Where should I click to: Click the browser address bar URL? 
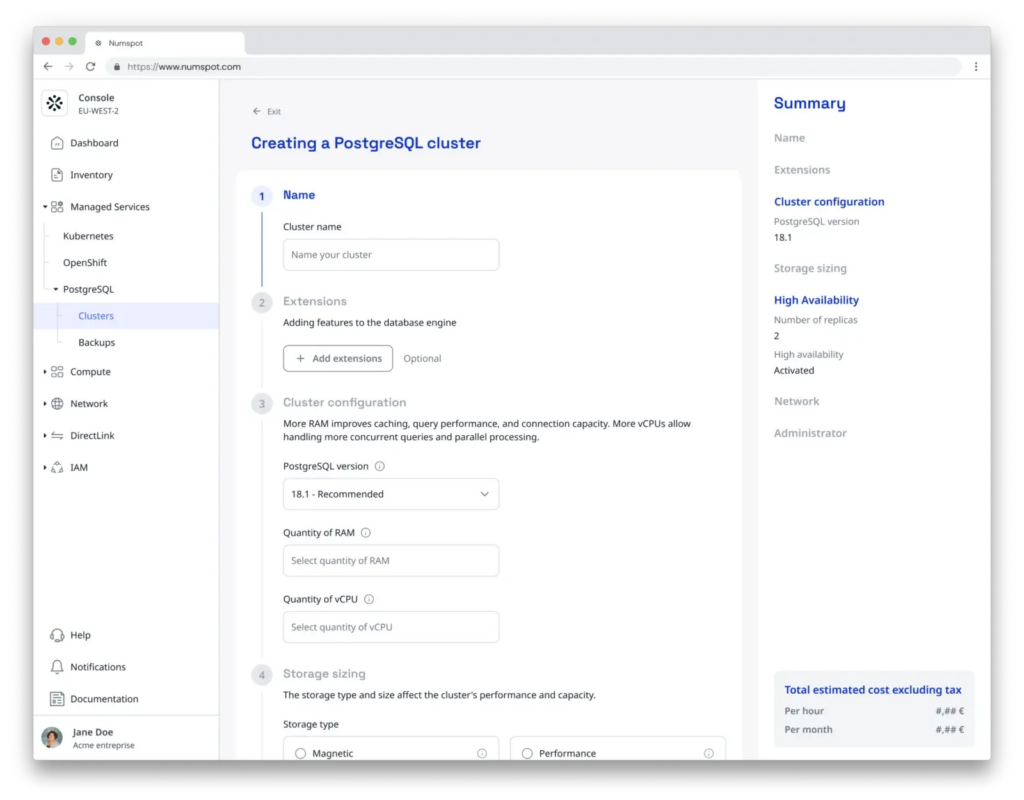point(184,67)
